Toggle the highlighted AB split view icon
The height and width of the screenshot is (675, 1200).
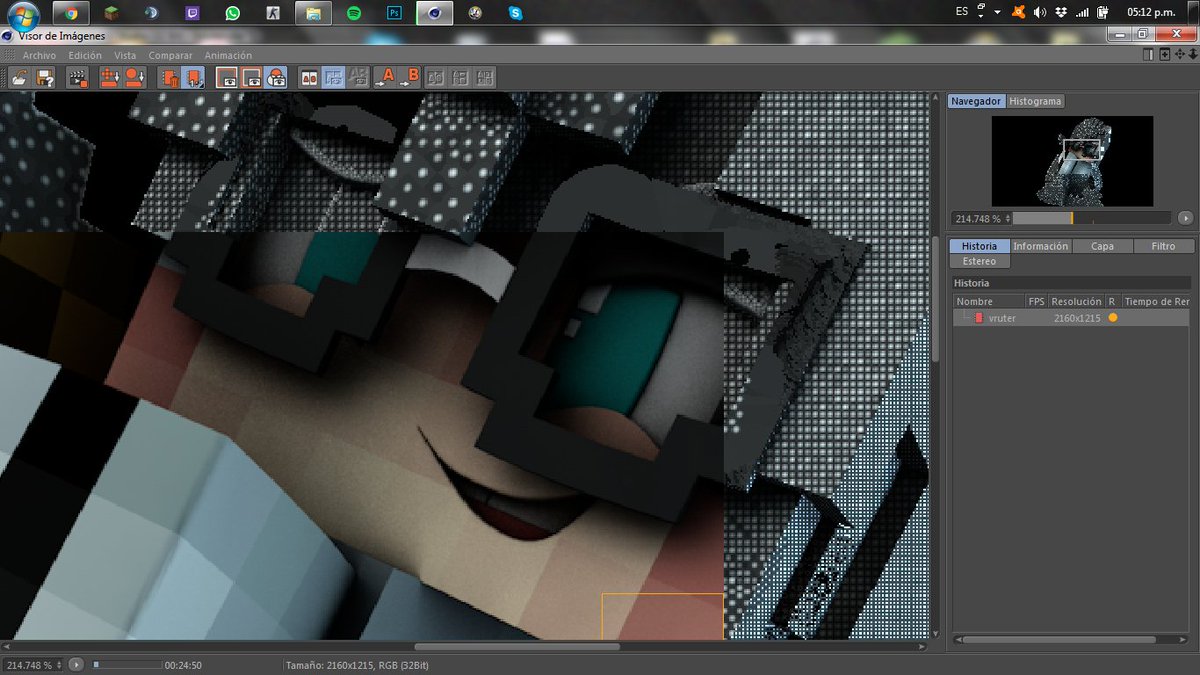point(334,77)
